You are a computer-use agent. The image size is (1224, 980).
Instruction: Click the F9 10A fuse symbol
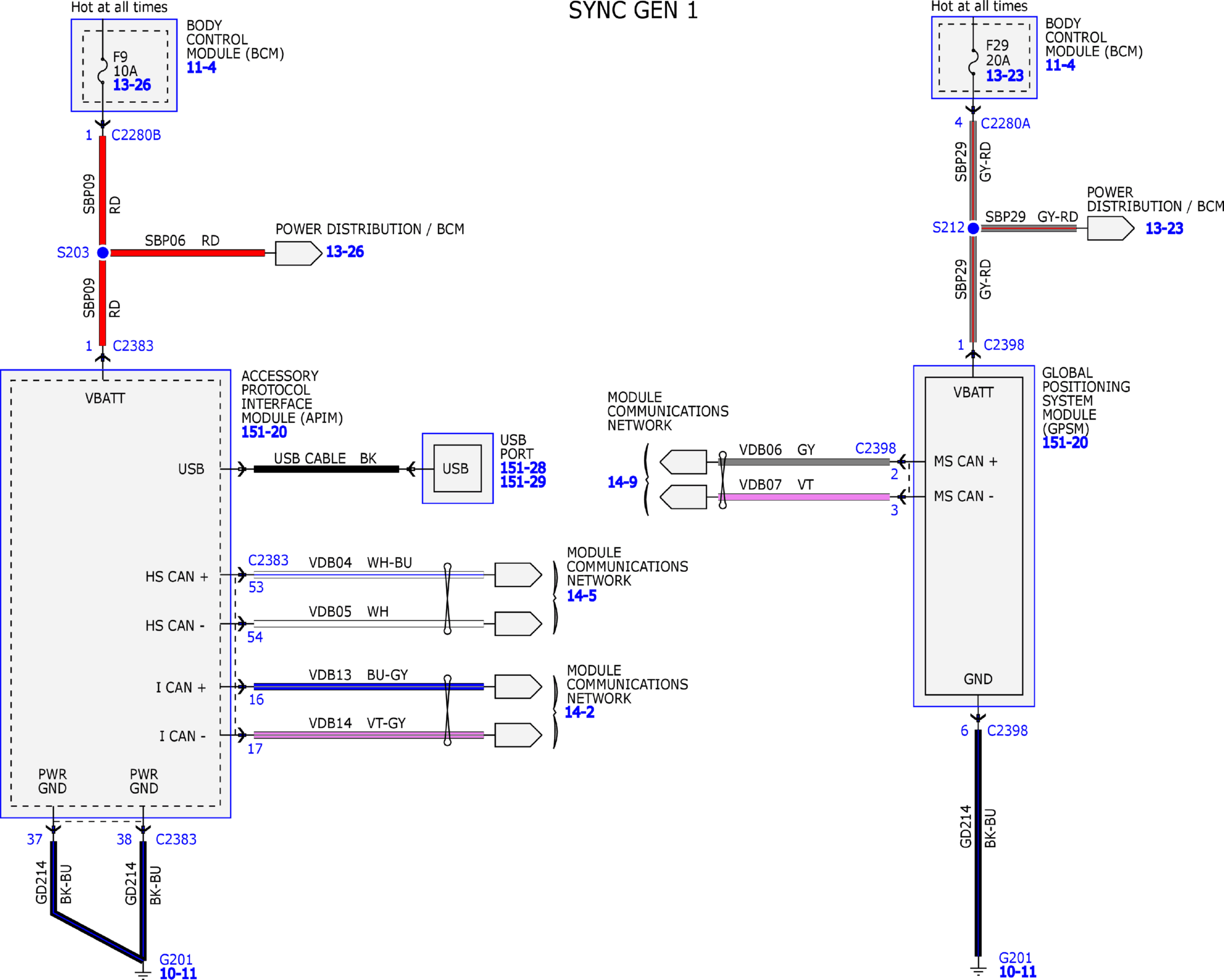pos(102,70)
